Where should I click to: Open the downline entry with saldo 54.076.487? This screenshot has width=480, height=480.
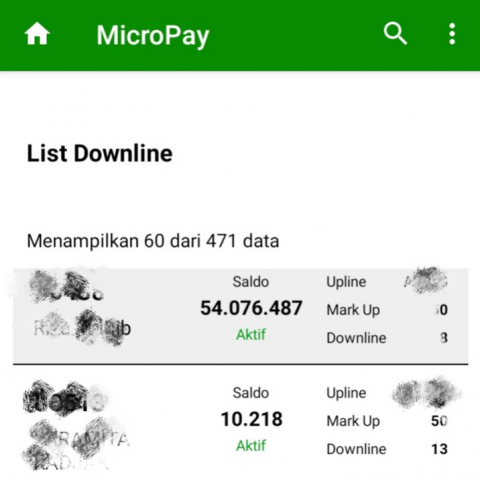tap(241, 316)
